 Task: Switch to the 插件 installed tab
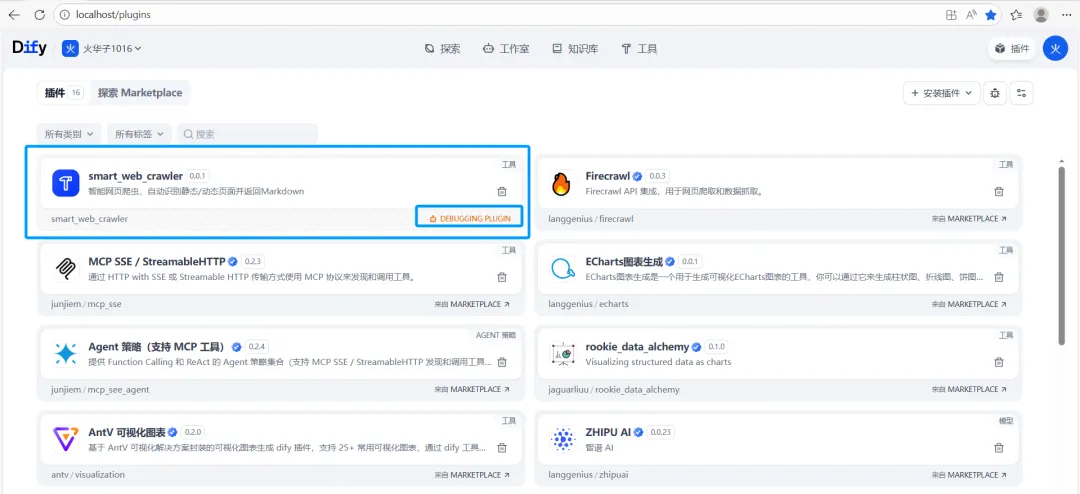tap(63, 93)
